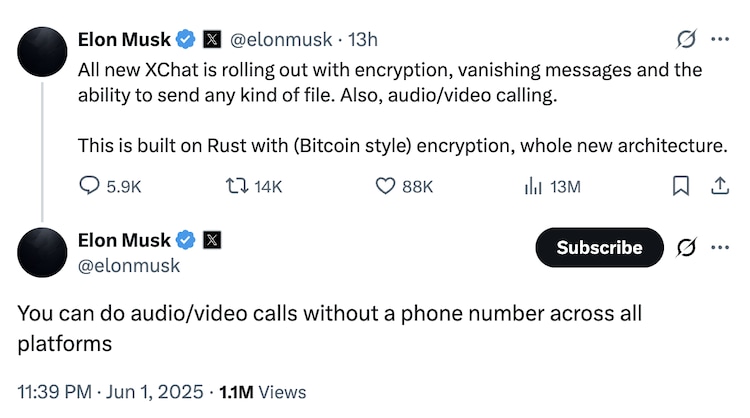
Task: Reply to the XChat rollout post
Action: (90, 186)
